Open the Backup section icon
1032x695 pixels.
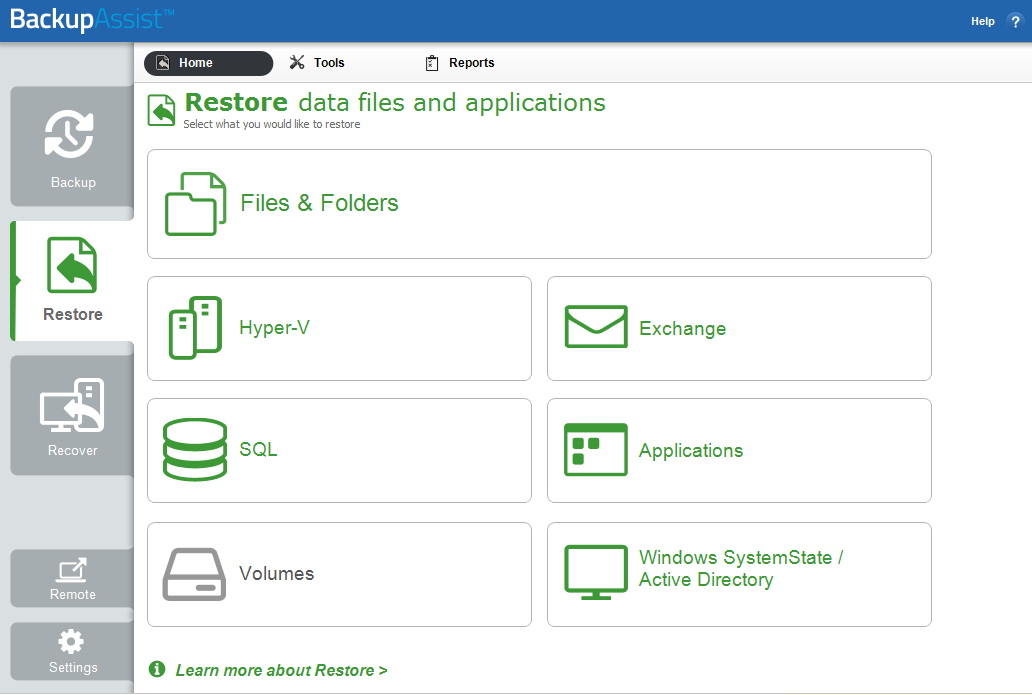coord(69,134)
